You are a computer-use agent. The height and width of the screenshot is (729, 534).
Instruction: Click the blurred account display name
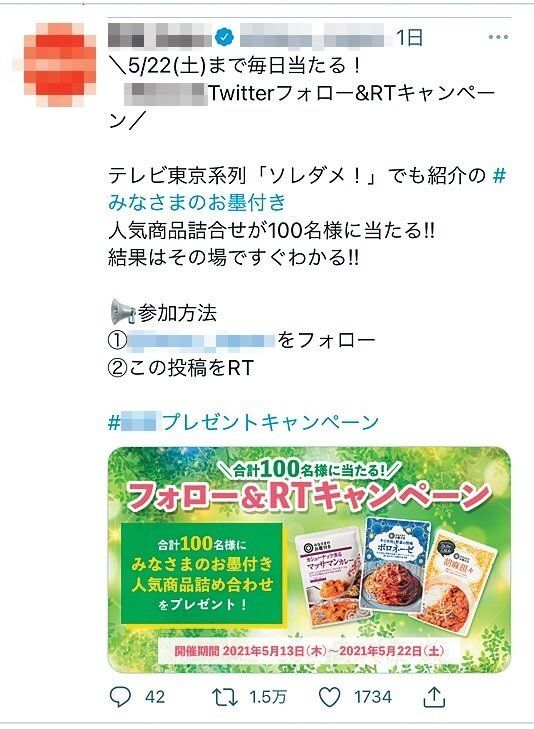click(159, 36)
